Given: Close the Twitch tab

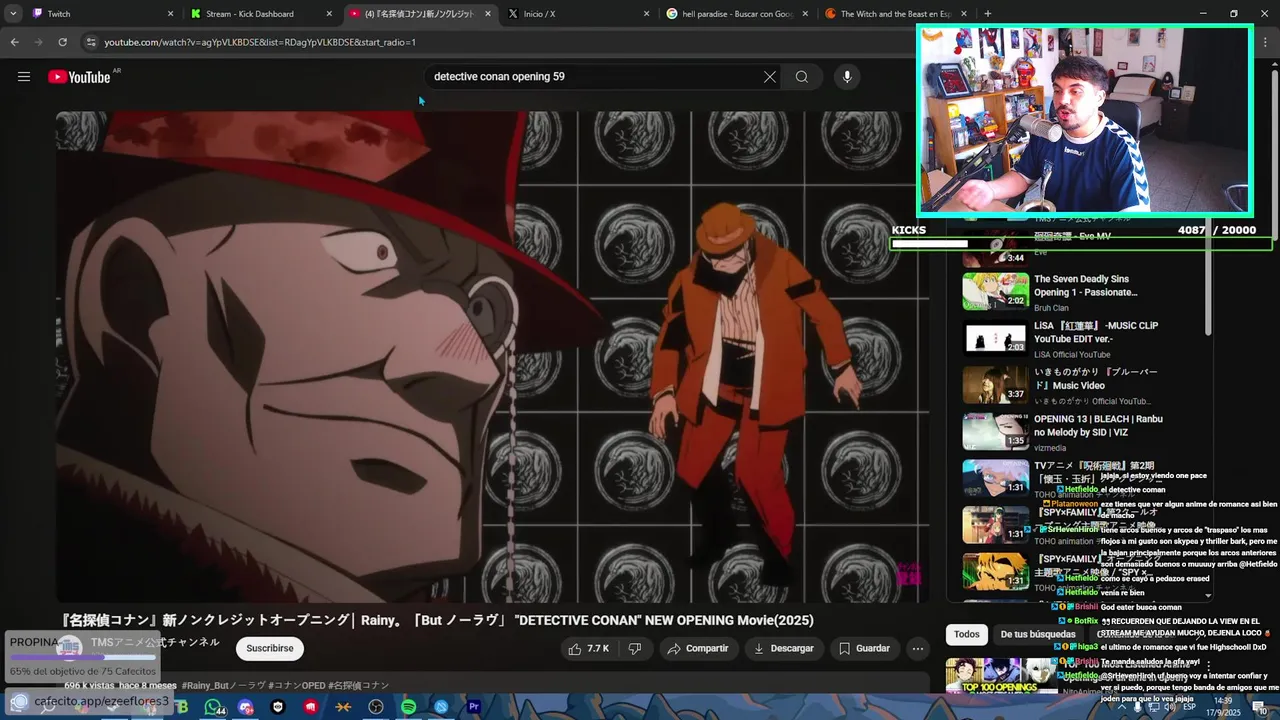Looking at the screenshot, I should point(170,14).
